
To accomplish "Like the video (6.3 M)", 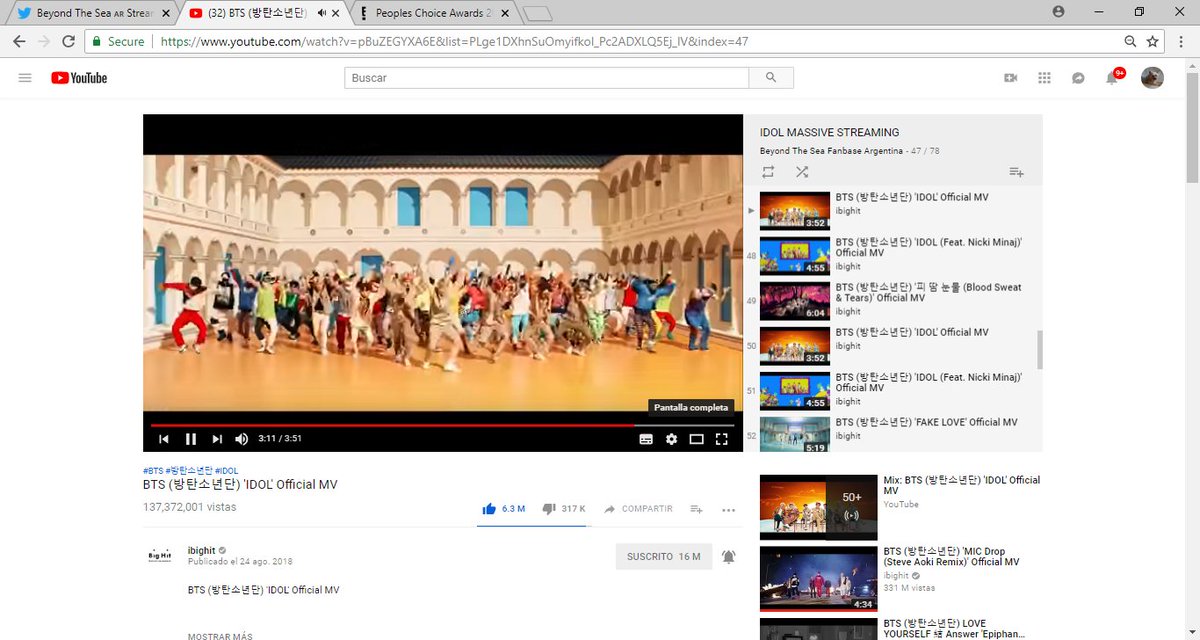I will pos(503,509).
